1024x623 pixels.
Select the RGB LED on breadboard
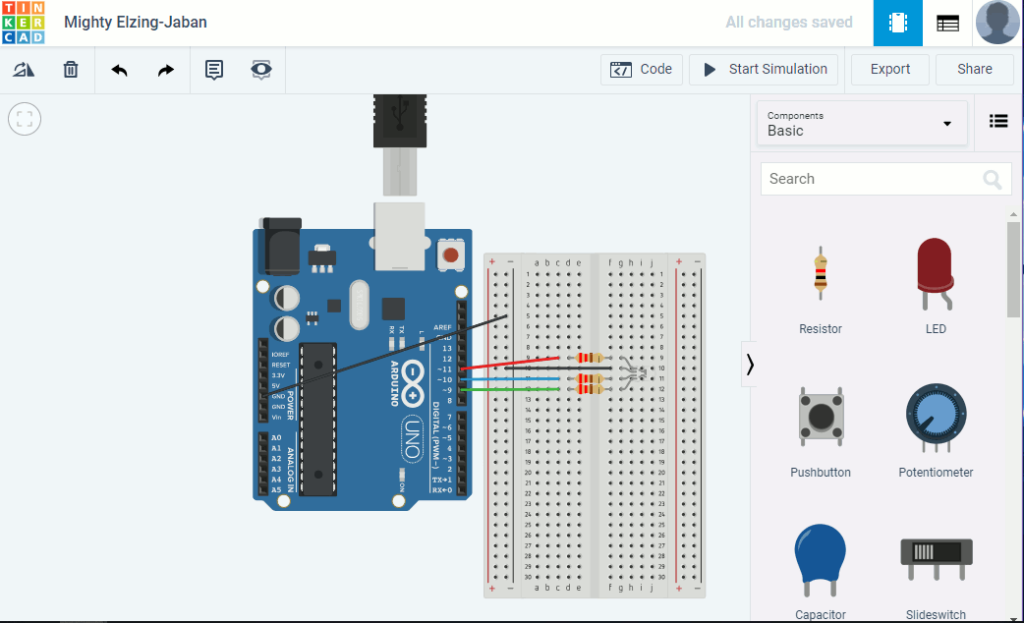click(632, 374)
